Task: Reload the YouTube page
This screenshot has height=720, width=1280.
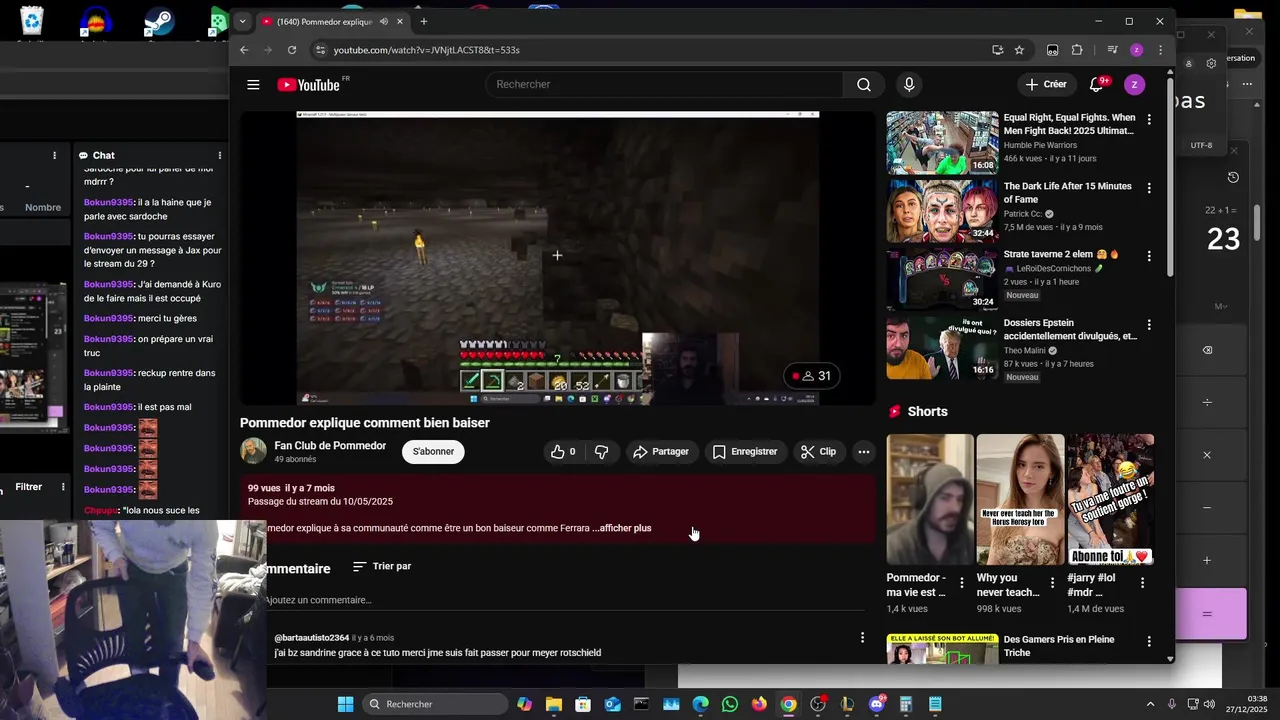Action: point(292,50)
